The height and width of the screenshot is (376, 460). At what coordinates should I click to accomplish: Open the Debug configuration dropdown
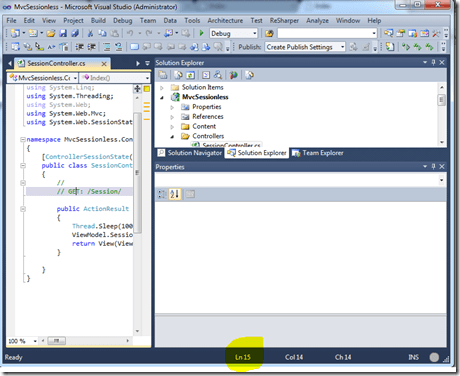255,33
